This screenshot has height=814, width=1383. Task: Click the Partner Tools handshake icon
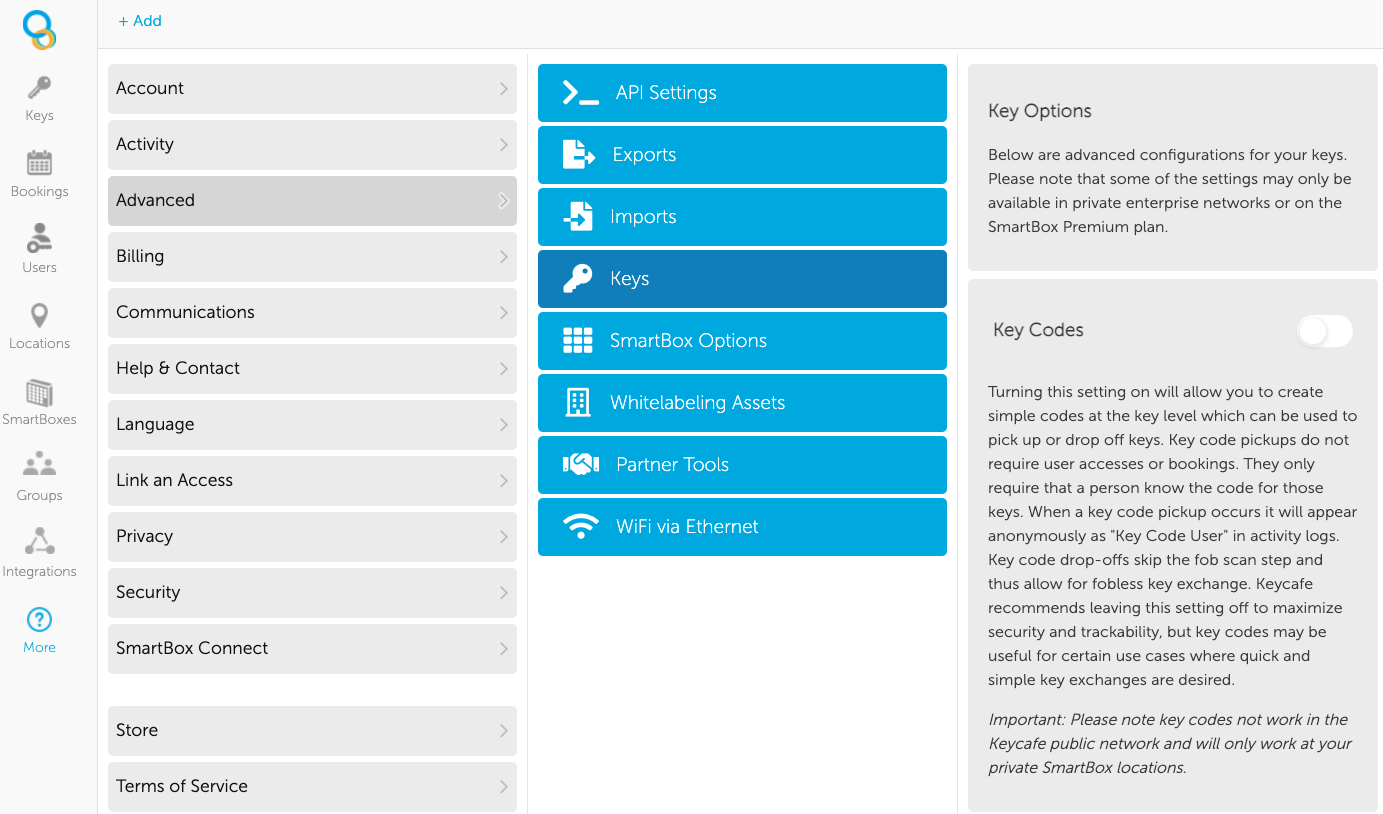(x=581, y=465)
